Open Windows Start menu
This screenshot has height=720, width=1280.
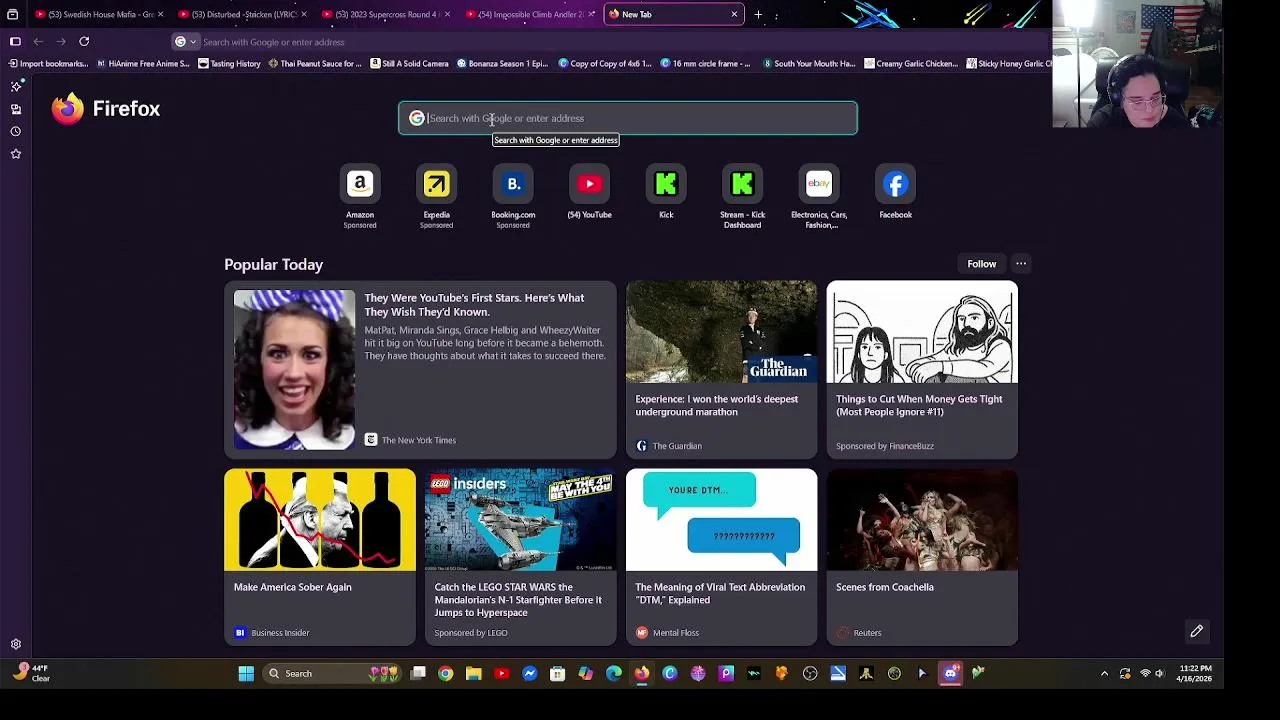pos(246,674)
